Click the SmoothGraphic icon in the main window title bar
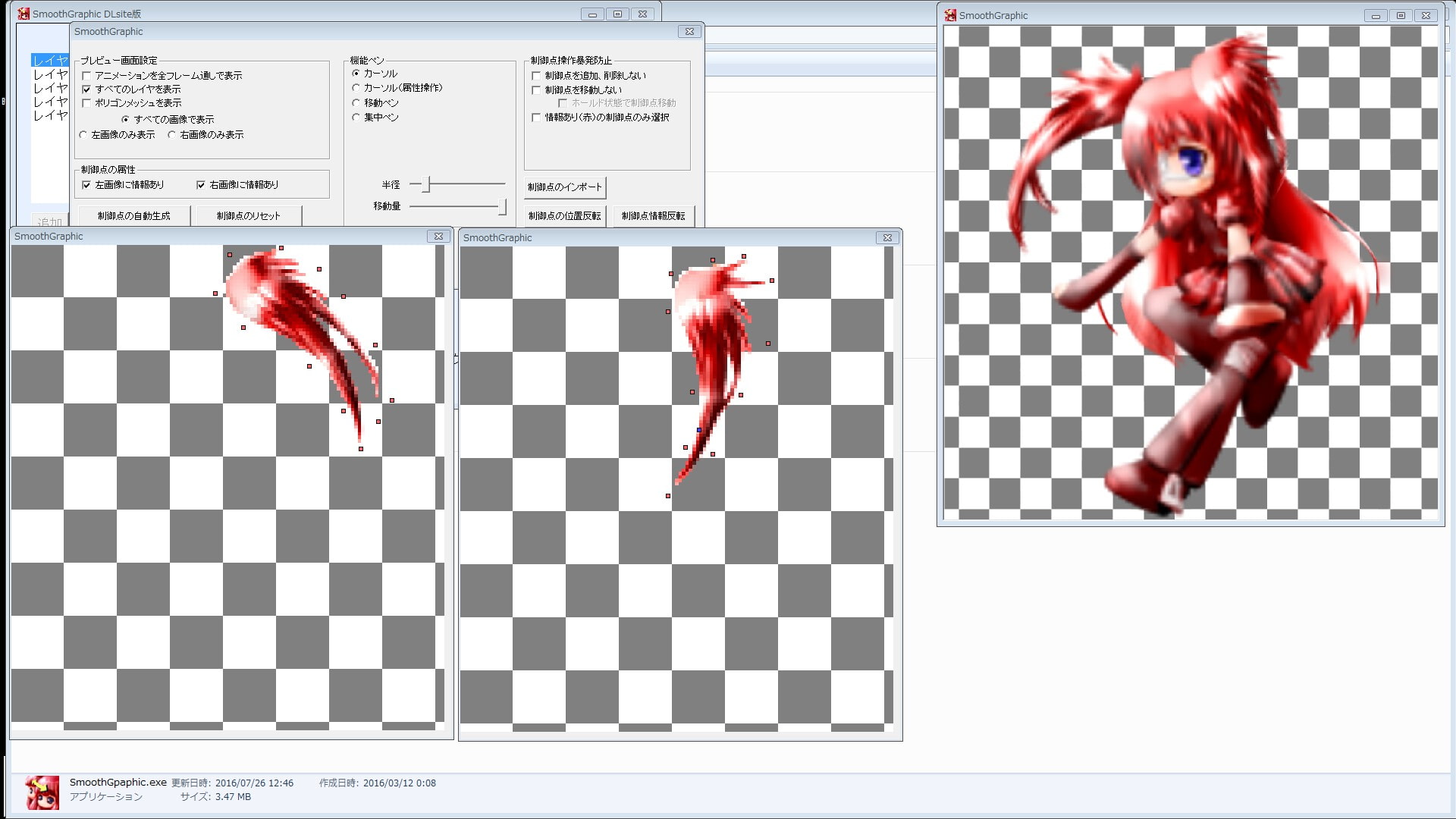 pyautogui.click(x=25, y=13)
